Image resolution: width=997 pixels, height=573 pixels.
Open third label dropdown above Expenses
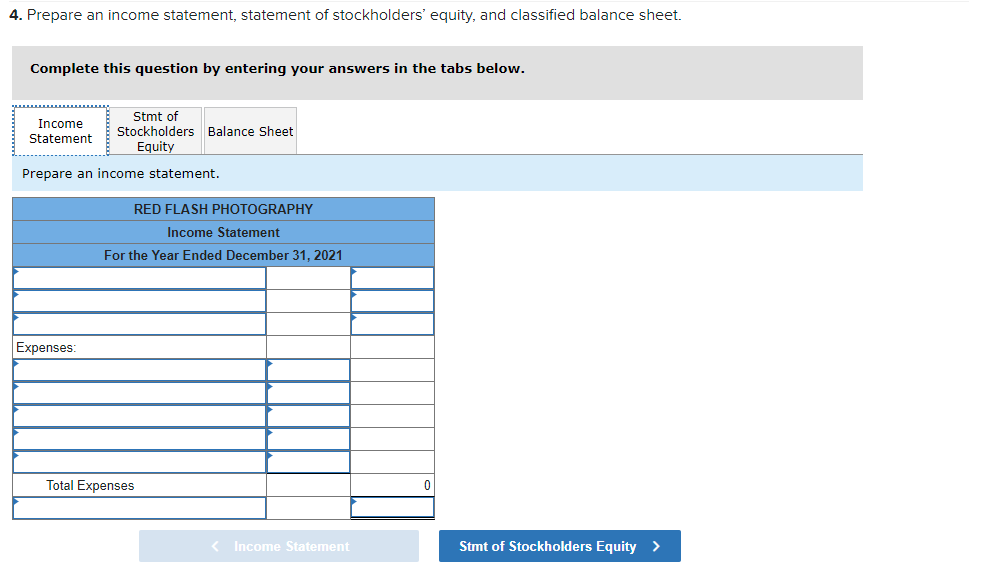coord(139,324)
